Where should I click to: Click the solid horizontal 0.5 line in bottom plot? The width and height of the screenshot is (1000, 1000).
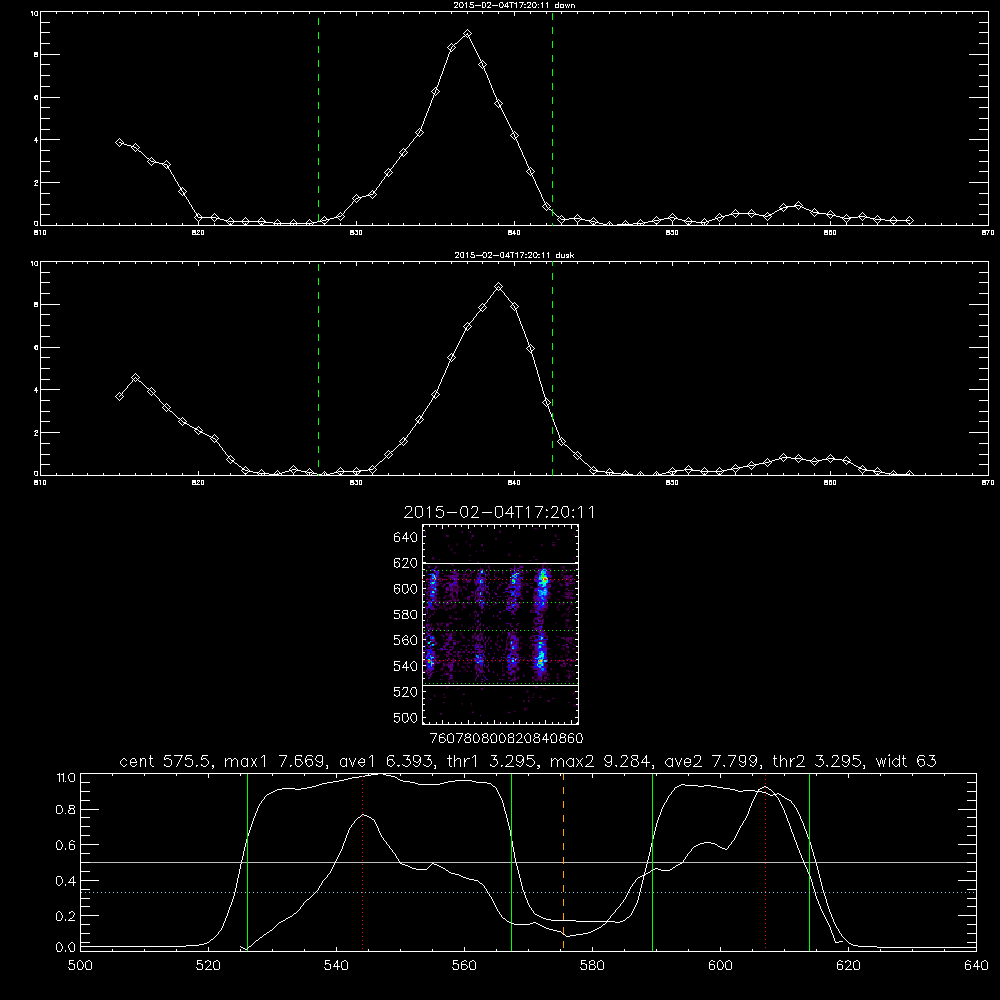pyautogui.click(x=528, y=862)
